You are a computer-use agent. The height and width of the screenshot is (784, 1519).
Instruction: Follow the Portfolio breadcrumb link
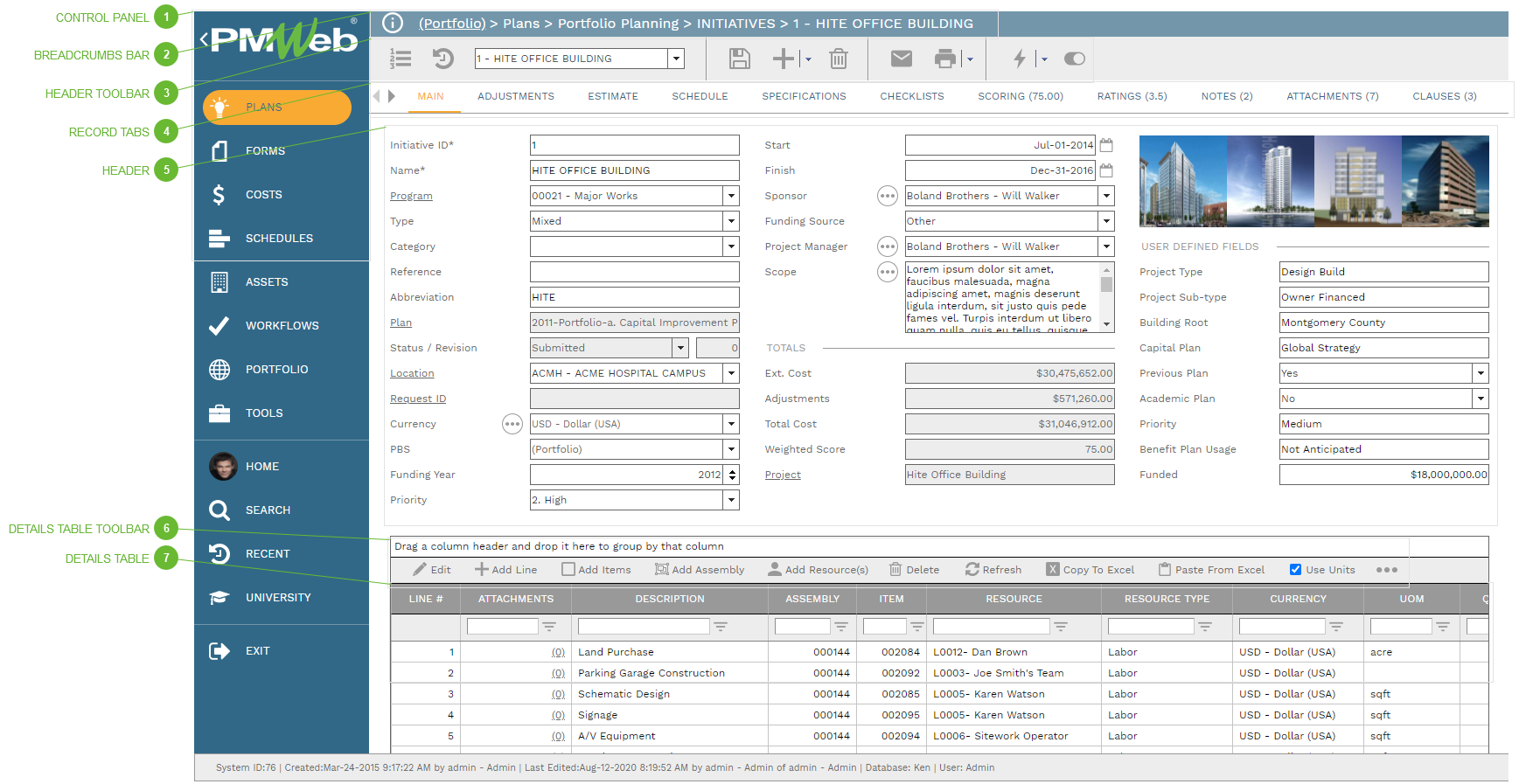point(451,24)
